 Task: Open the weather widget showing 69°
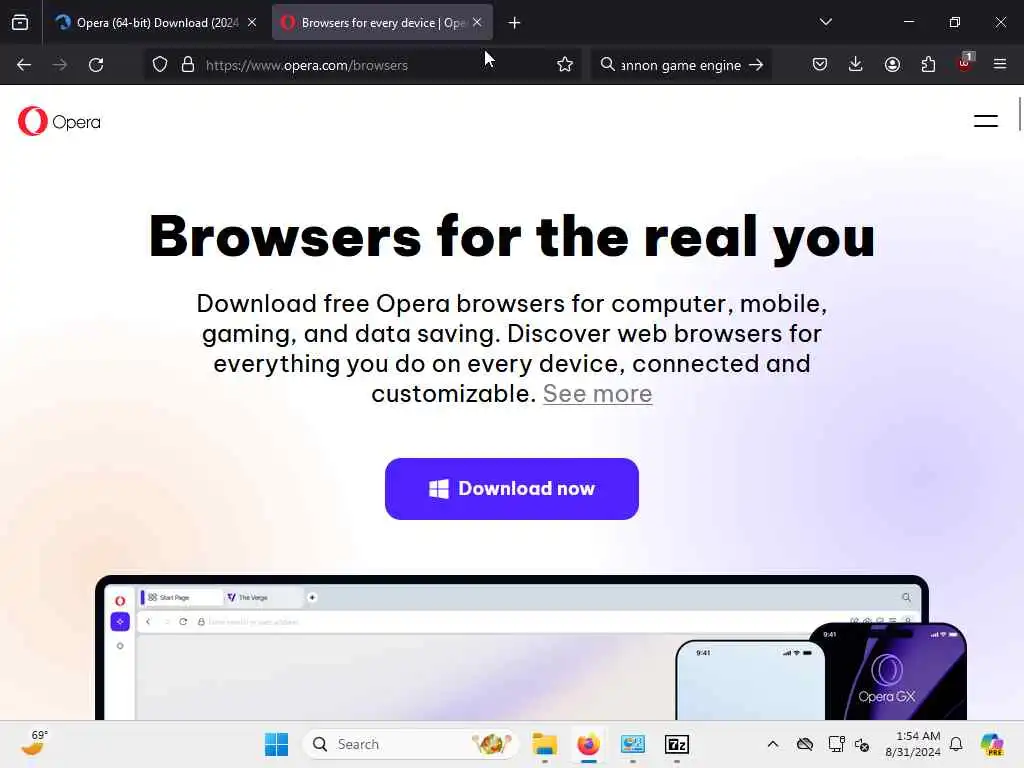[x=33, y=743]
